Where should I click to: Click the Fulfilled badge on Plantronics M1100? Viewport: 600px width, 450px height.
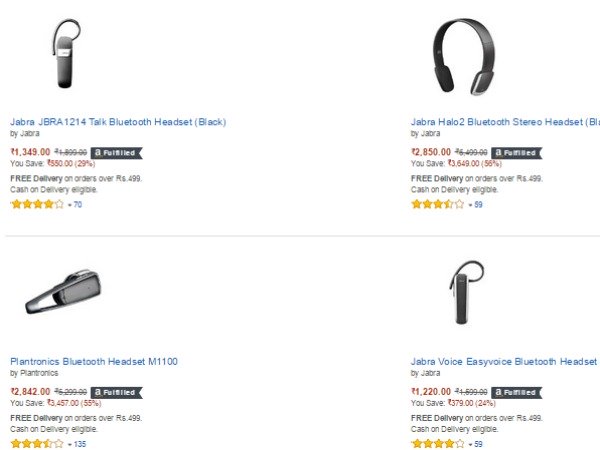tap(117, 392)
